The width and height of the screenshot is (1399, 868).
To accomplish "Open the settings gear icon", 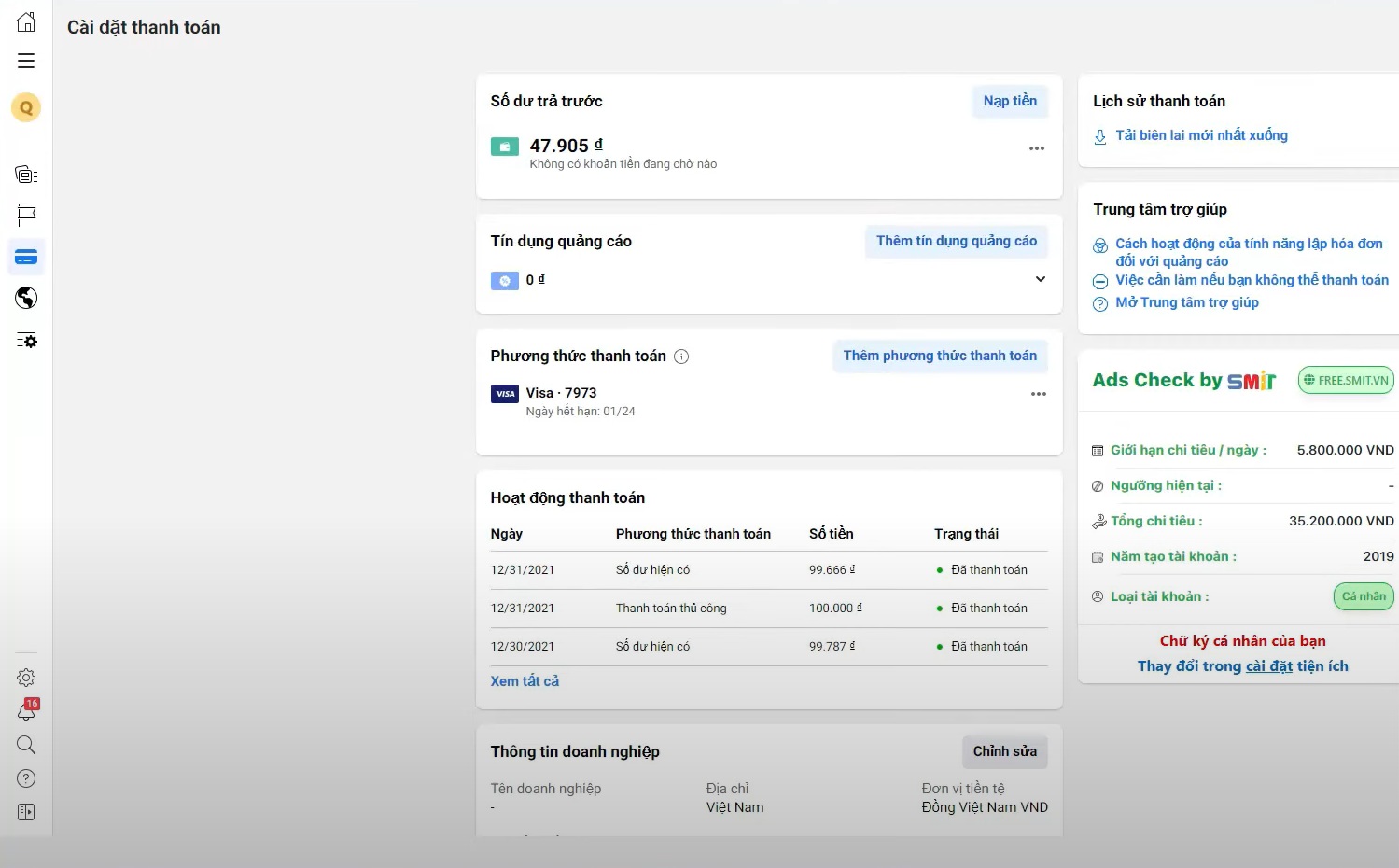I will point(26,678).
